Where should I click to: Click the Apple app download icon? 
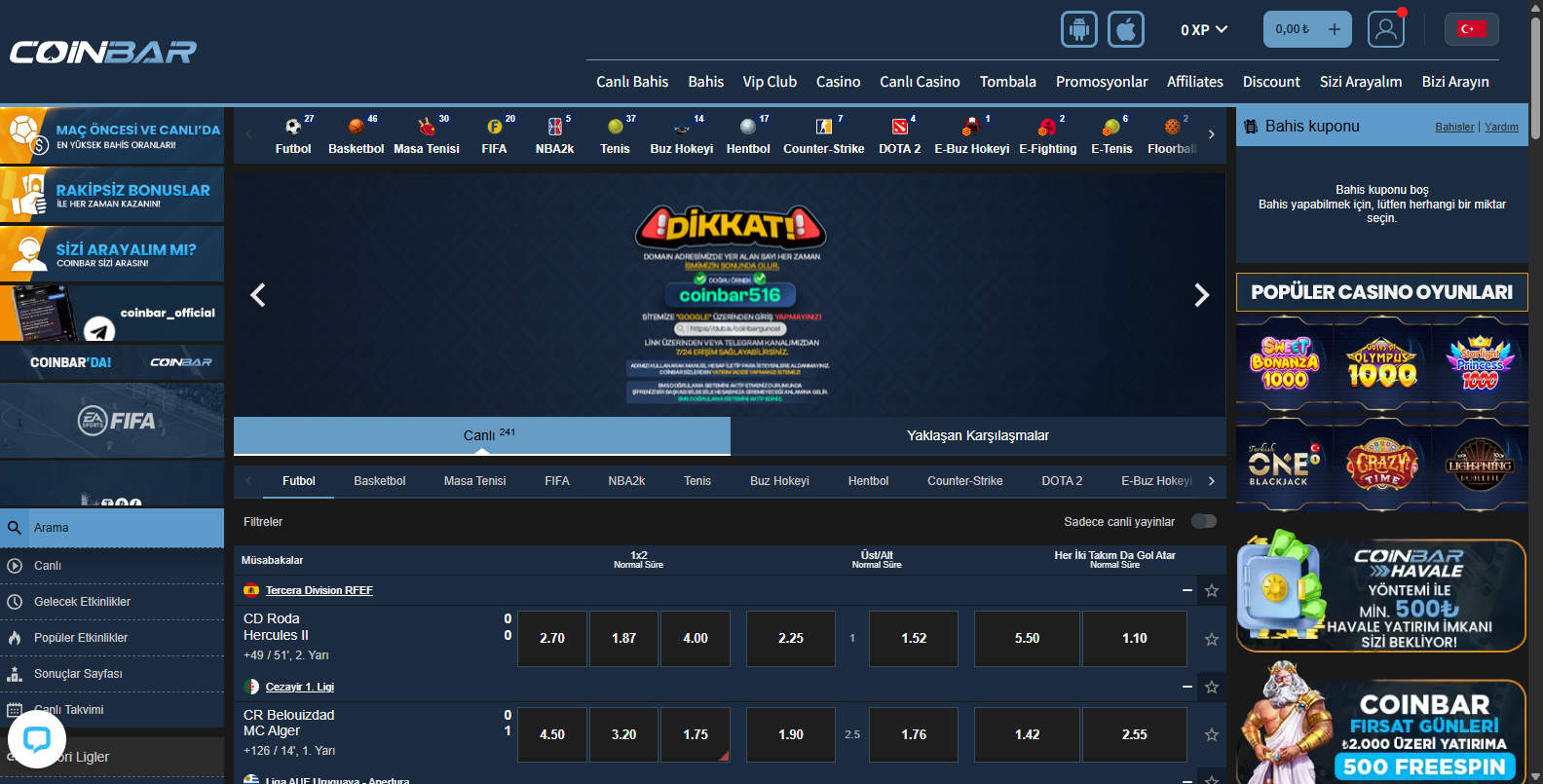coord(1125,29)
